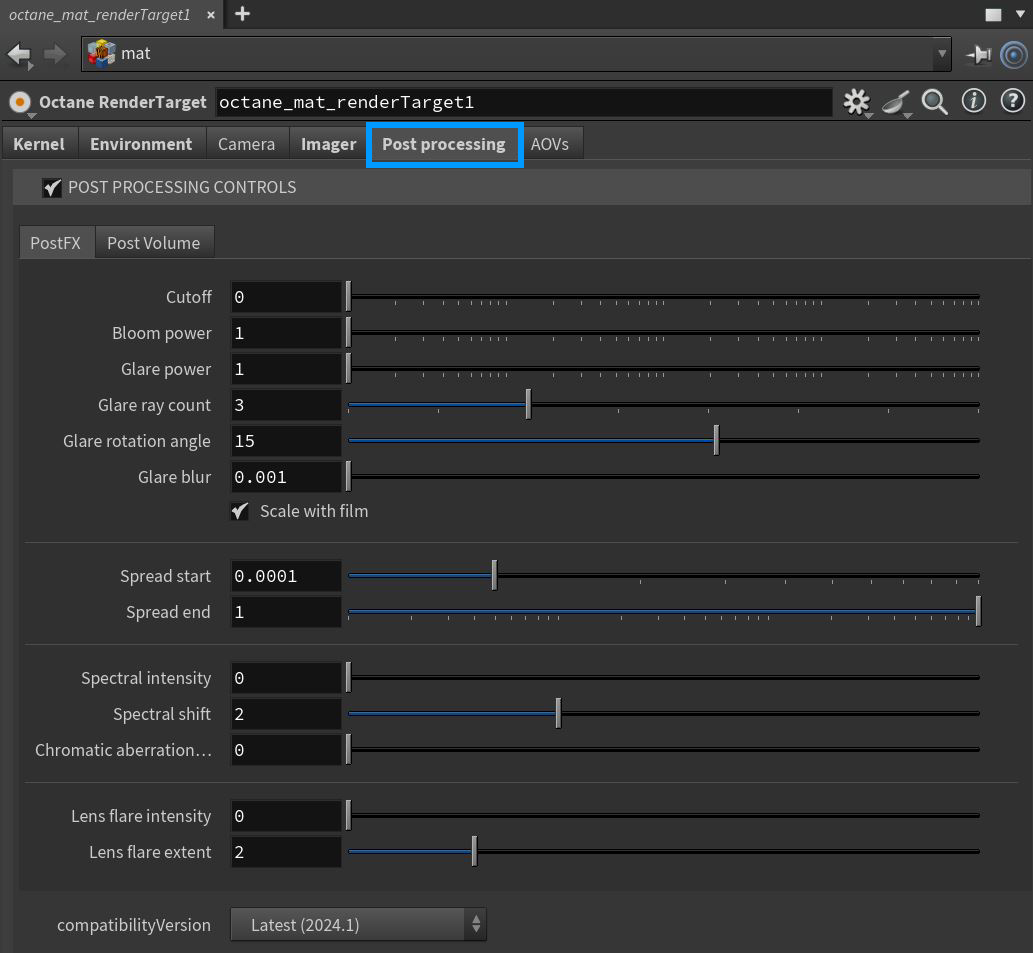The height and width of the screenshot is (953, 1033).
Task: Open the AOVs tab
Action: click(549, 144)
